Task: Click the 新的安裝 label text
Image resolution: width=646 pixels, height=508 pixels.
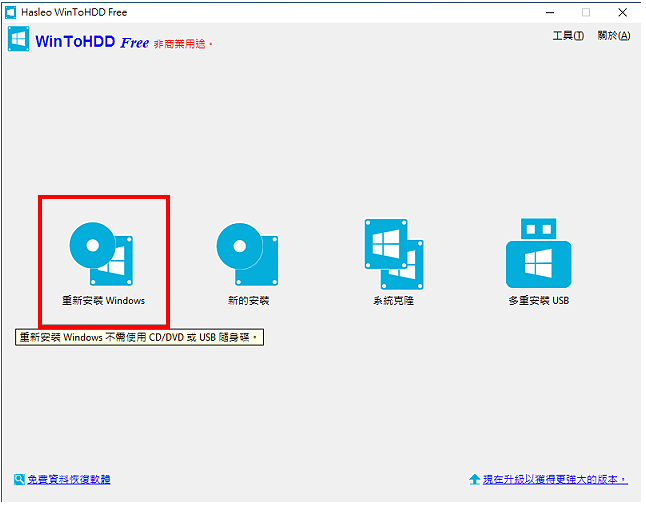Action: pos(248,301)
